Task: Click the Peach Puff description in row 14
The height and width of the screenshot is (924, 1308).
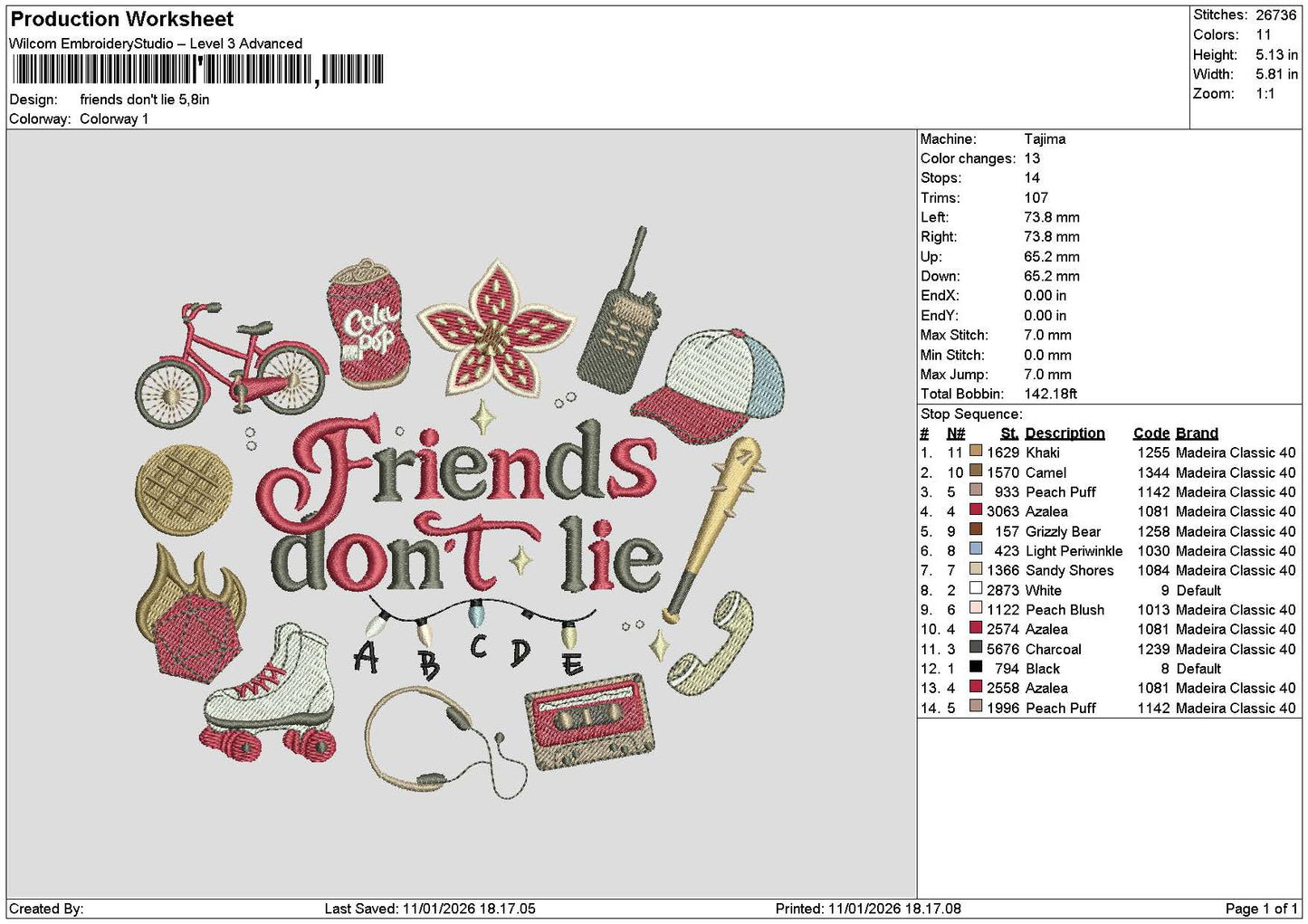Action: (x=1061, y=708)
